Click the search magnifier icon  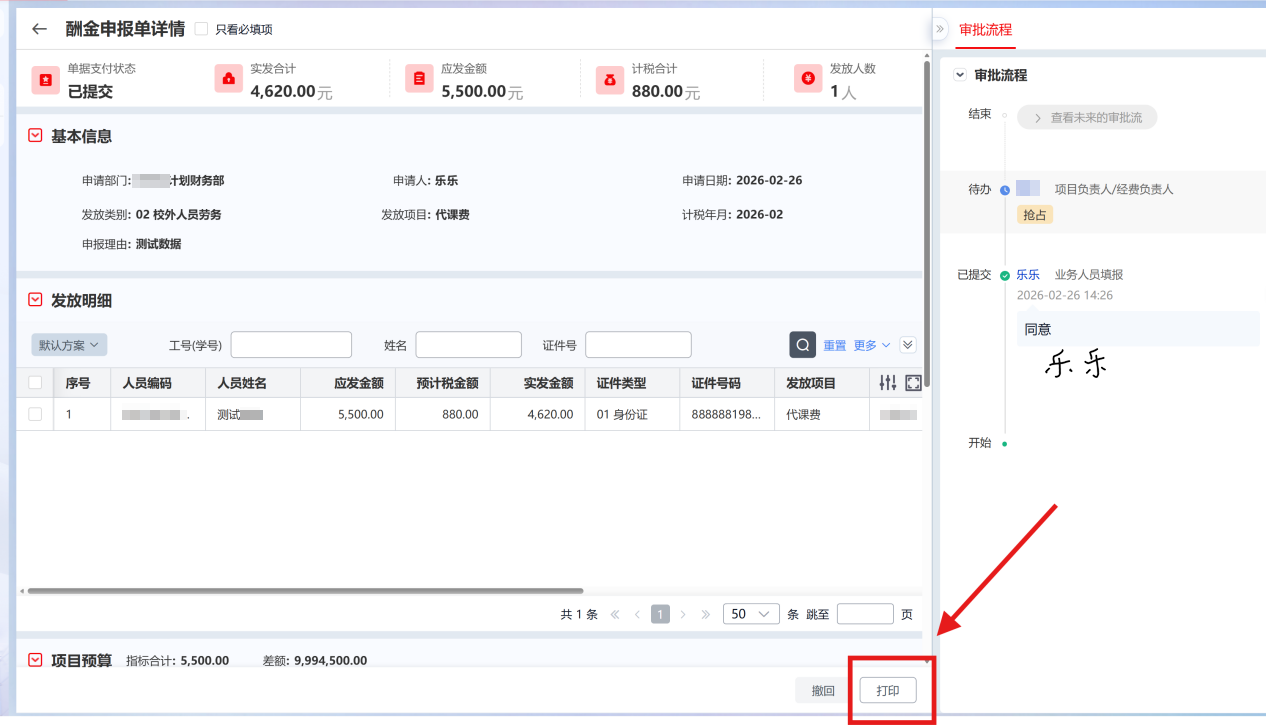802,345
